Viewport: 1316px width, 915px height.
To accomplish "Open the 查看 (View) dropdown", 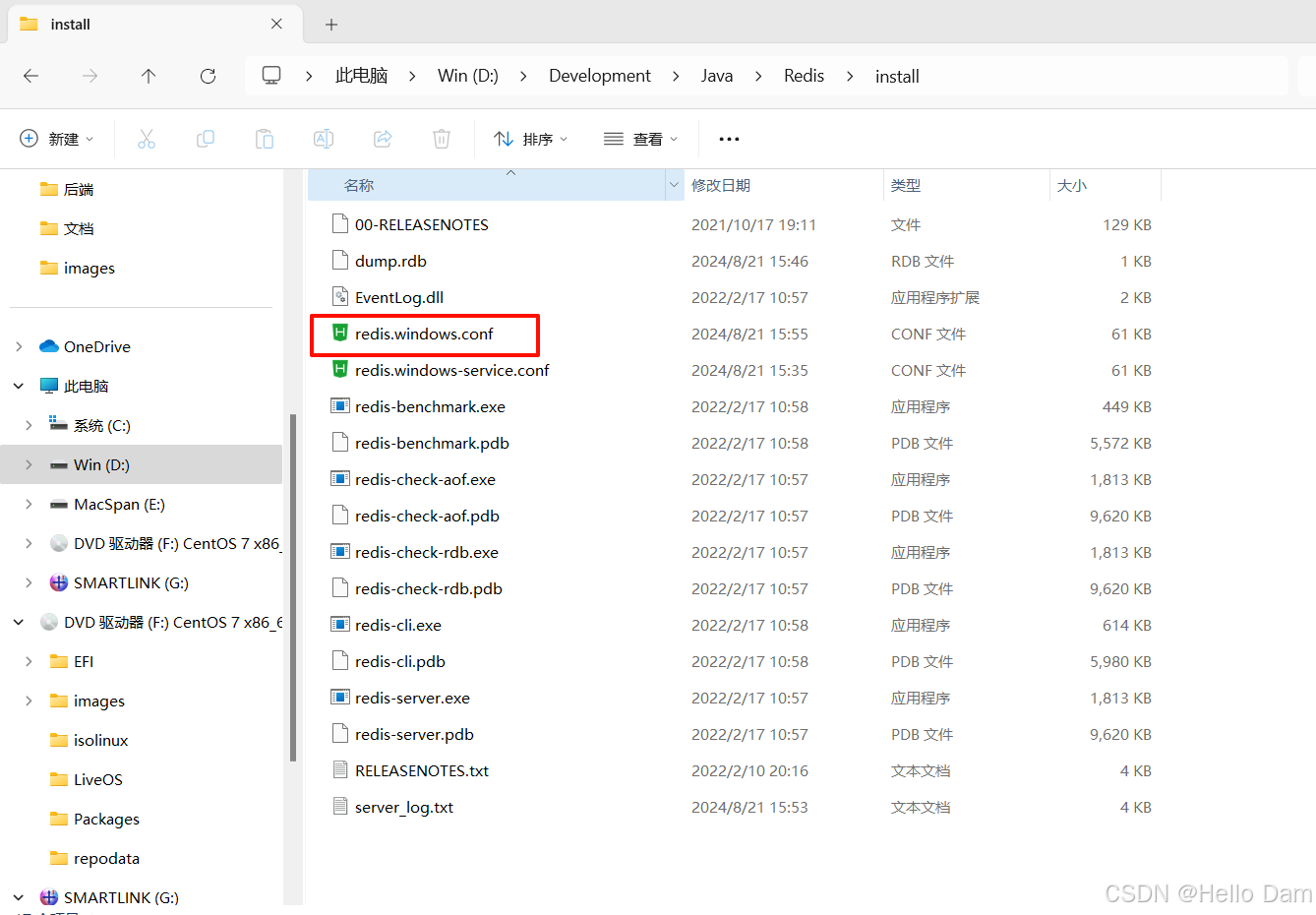I will 641,139.
